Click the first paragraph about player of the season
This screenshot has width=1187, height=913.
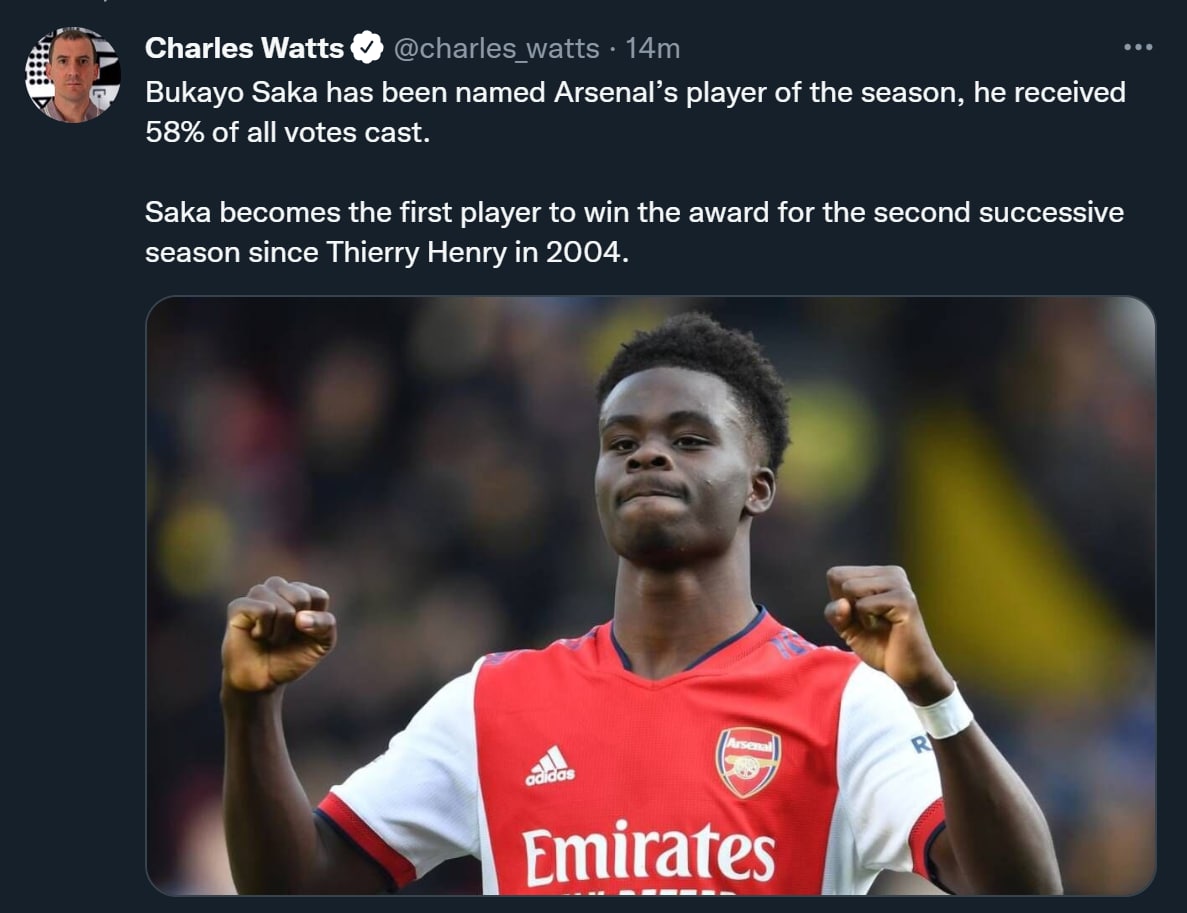point(635,112)
